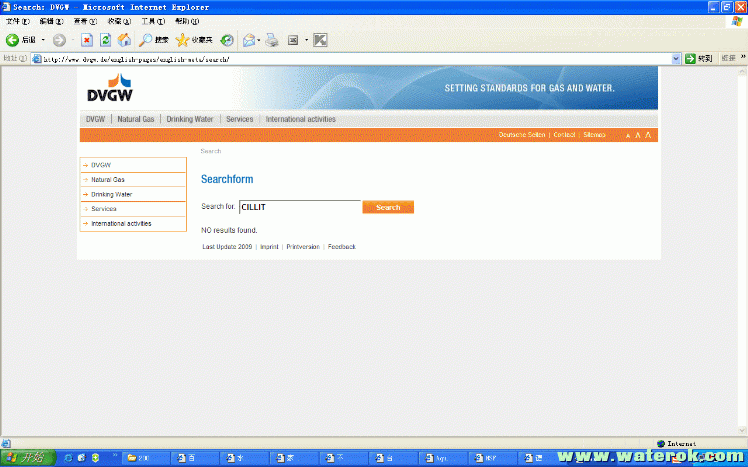Open Internet Explorer from quick launch

(x=68, y=458)
